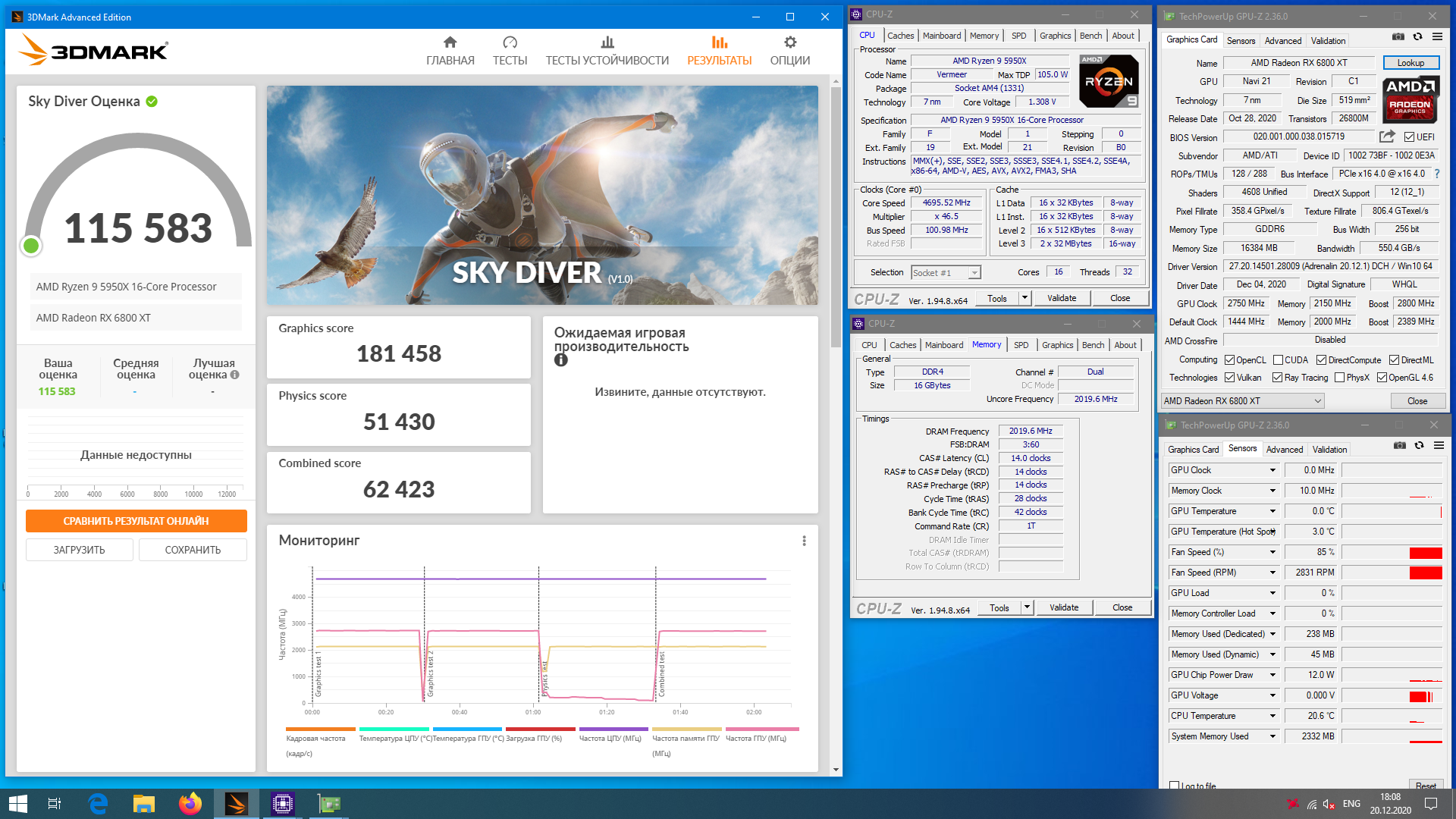Open the Windows Start menu
The width and height of the screenshot is (1456, 819).
click(17, 804)
